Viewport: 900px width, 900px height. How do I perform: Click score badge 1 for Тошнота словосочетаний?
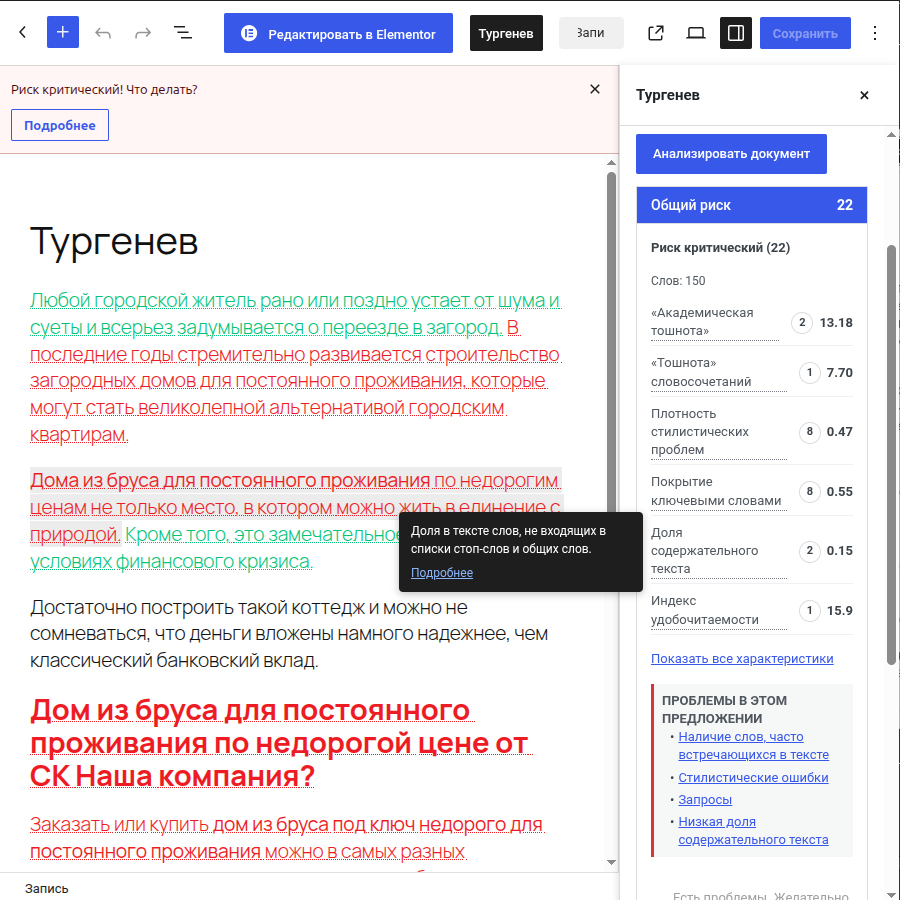809,373
